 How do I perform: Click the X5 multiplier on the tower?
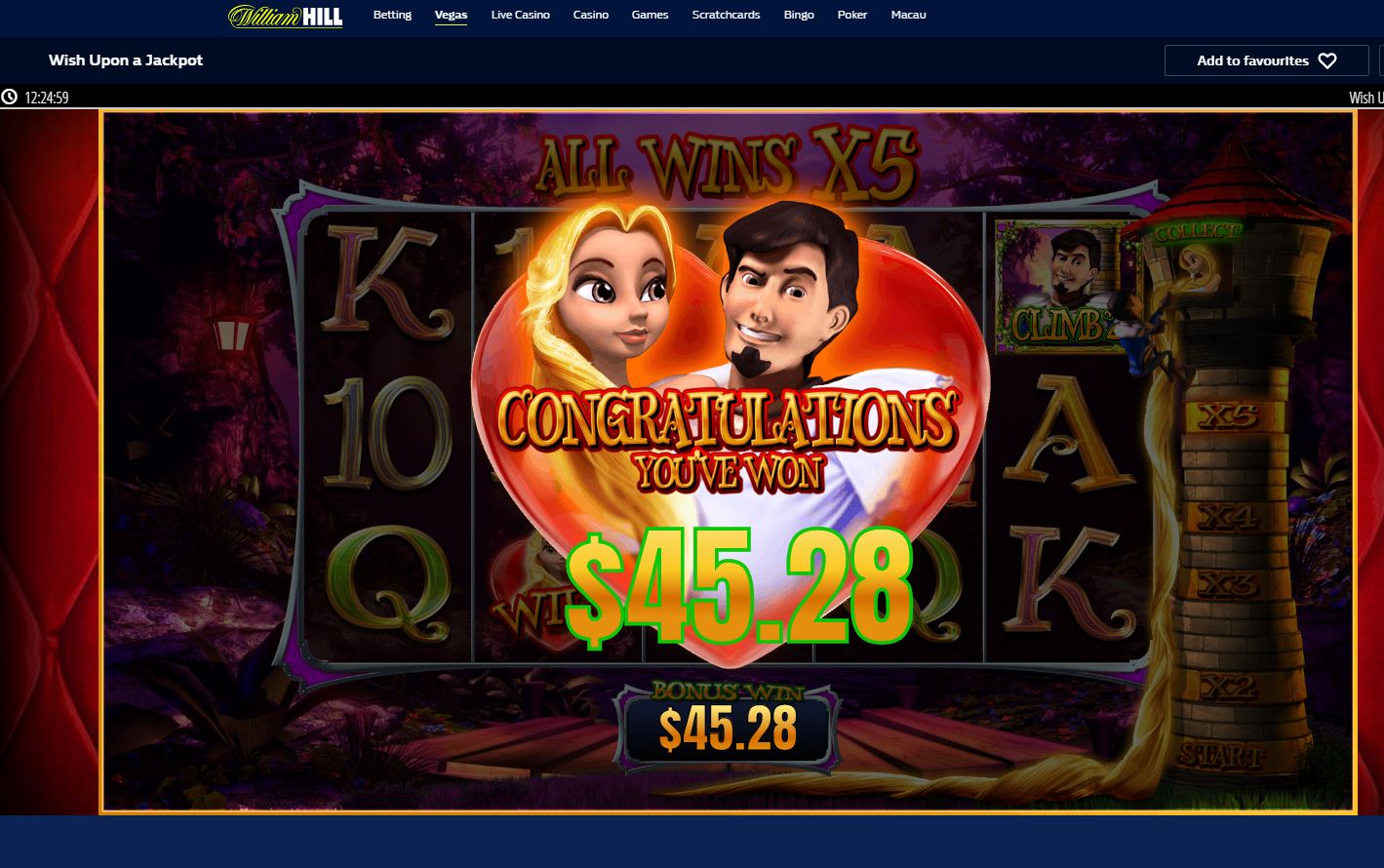click(x=1227, y=417)
